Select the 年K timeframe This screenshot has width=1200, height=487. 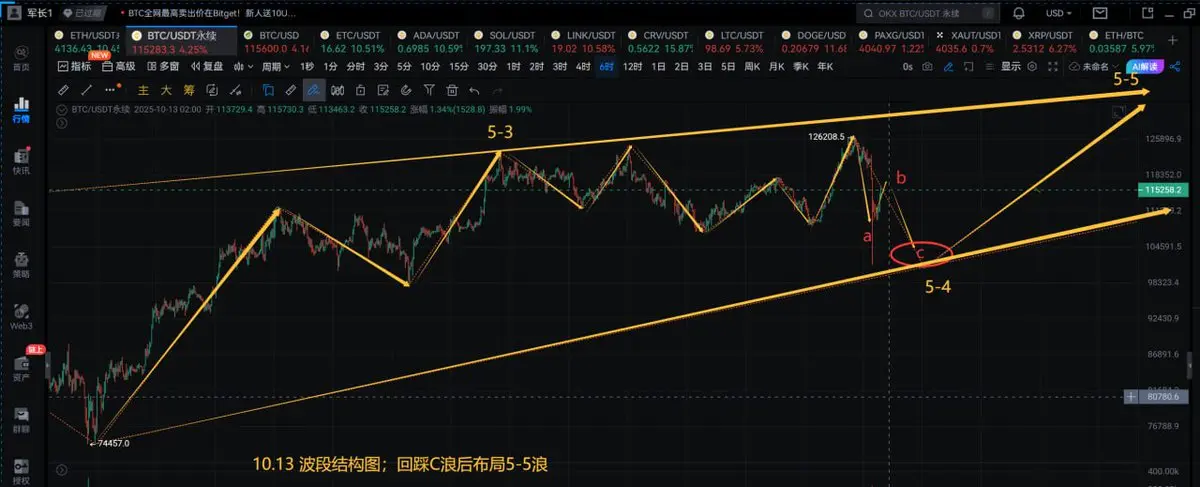click(x=825, y=66)
